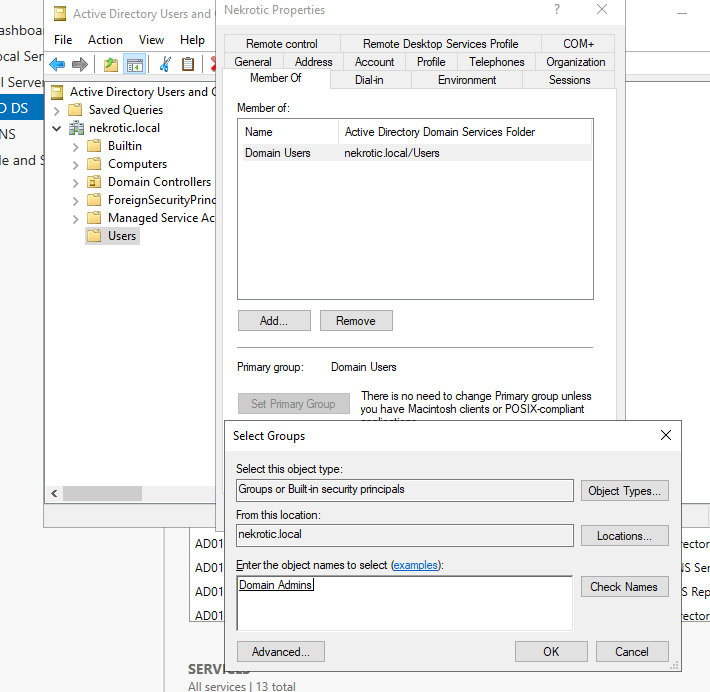Click the left arrow of the tree horizontal scrollbar
Viewport: 710px width, 692px height.
point(54,493)
